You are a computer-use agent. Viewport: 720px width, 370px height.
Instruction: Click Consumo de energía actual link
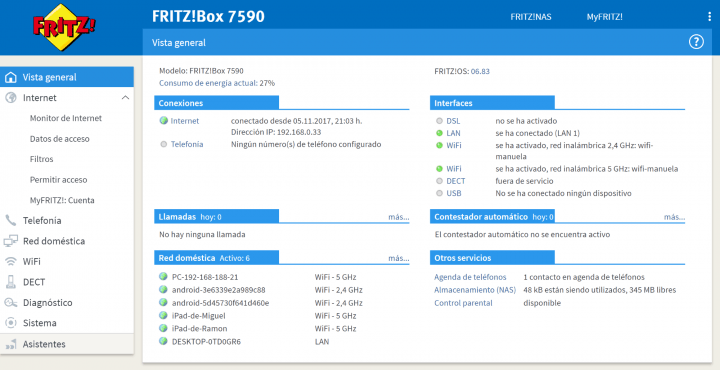208,83
